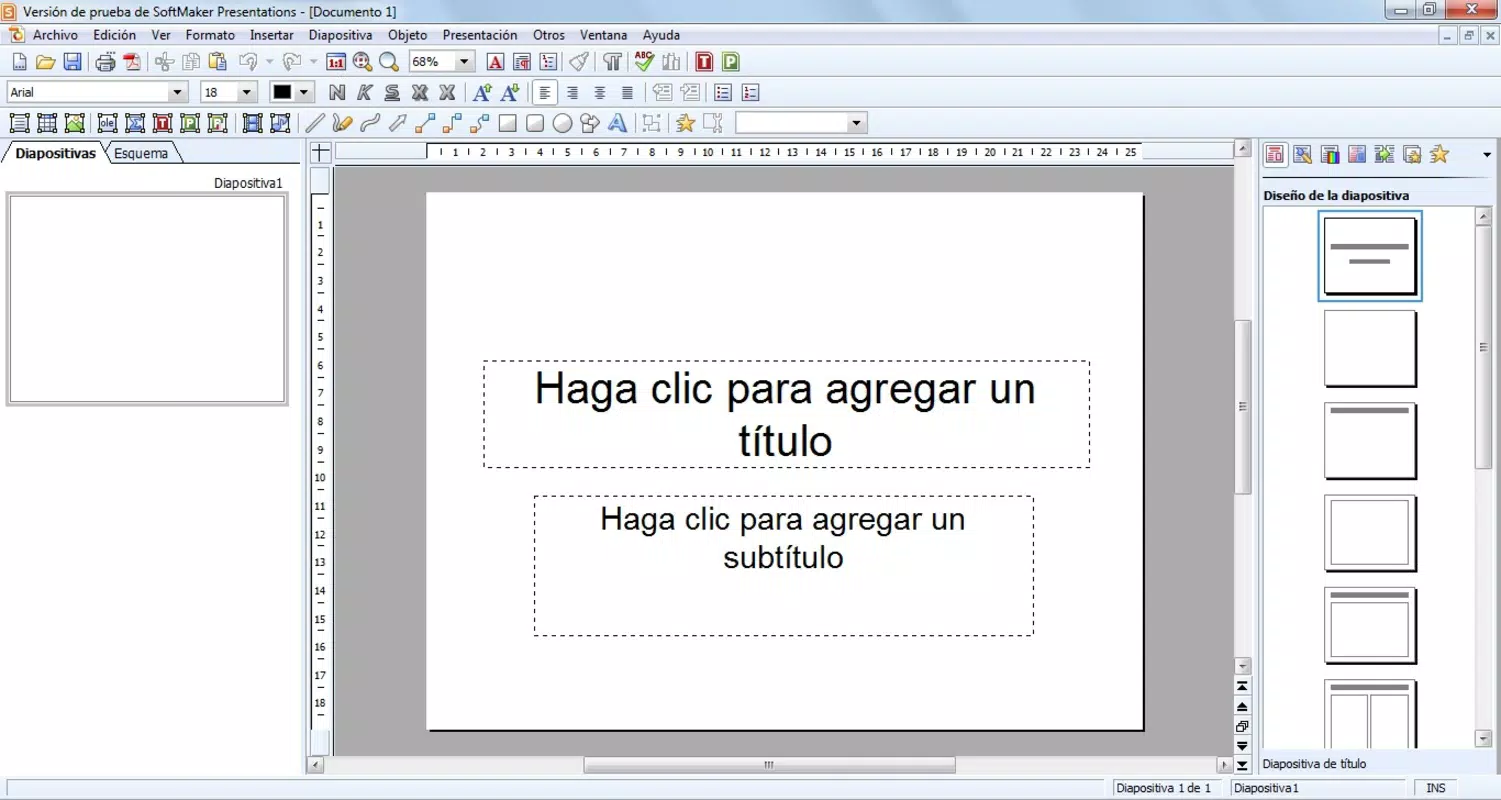Enable left text alignment

tap(545, 93)
